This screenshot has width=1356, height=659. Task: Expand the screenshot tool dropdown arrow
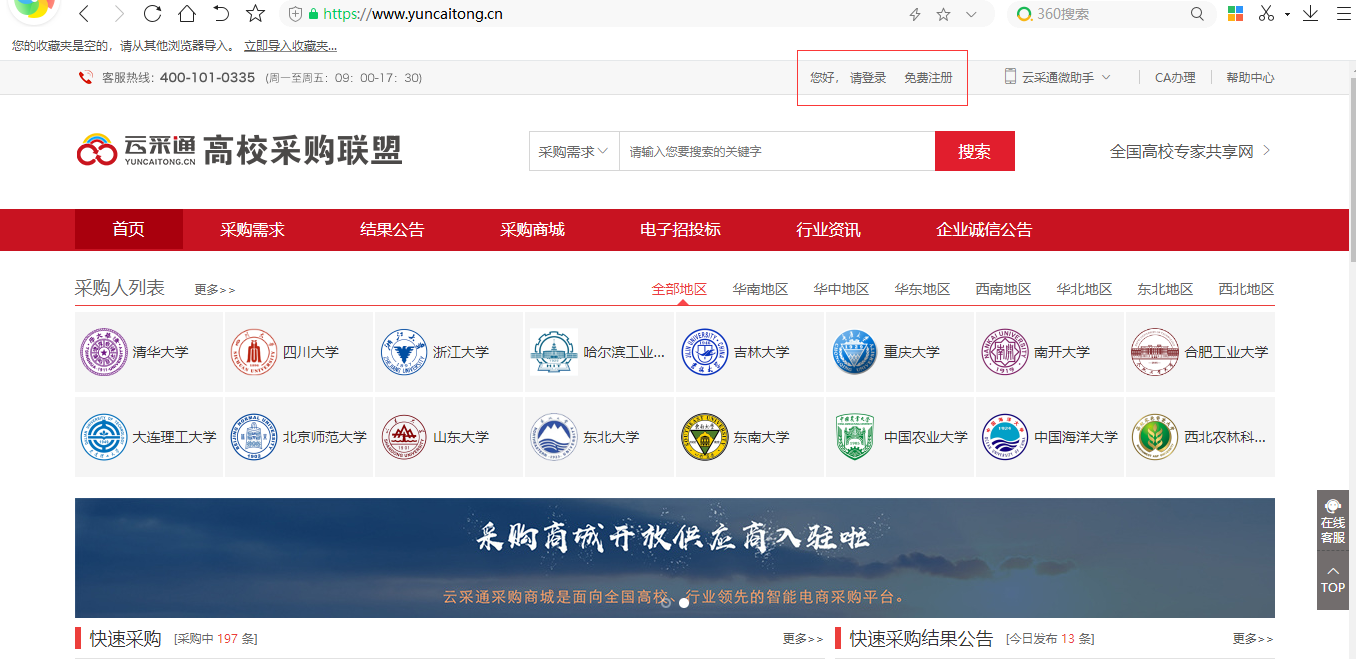[1287, 14]
